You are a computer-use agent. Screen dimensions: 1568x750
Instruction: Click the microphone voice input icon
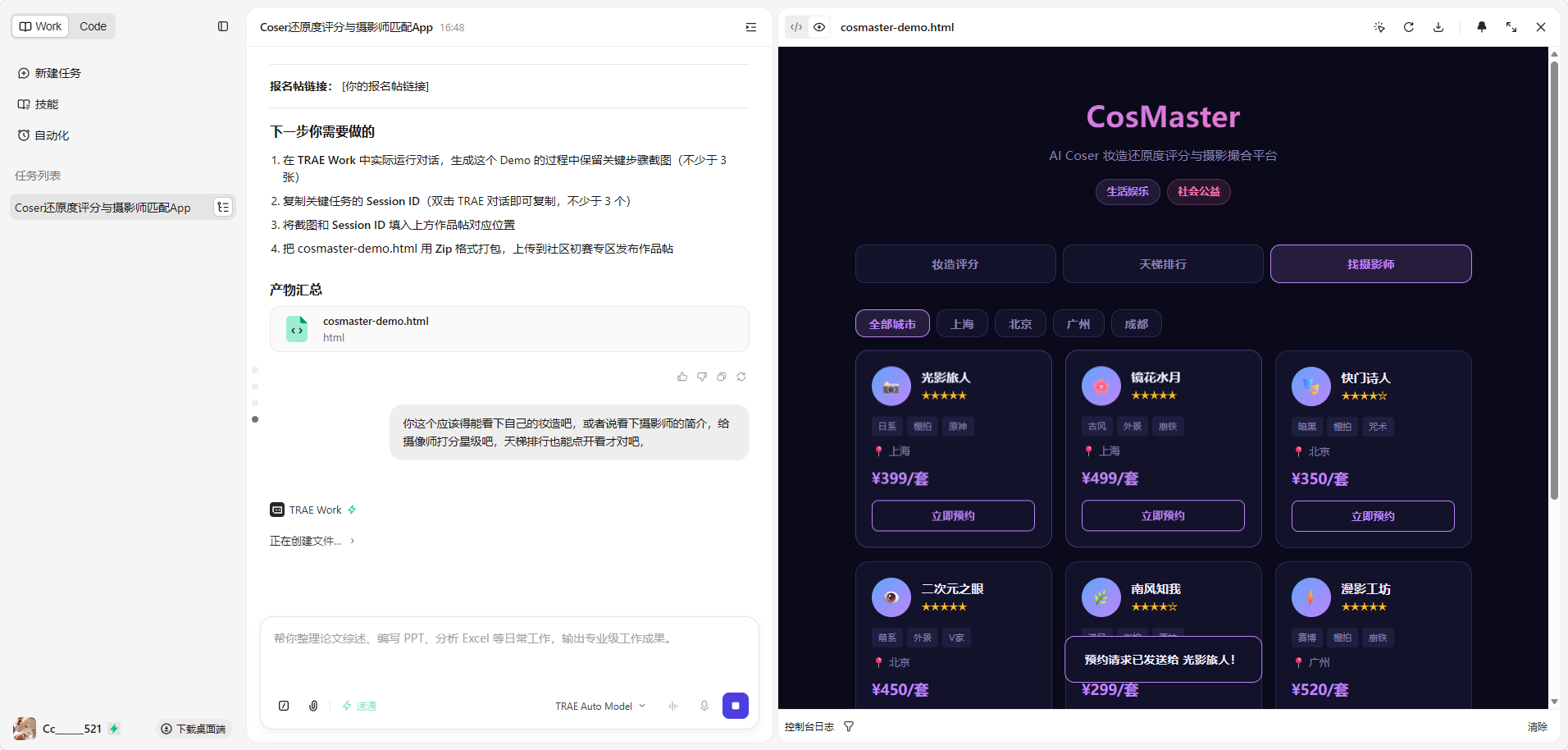point(704,706)
